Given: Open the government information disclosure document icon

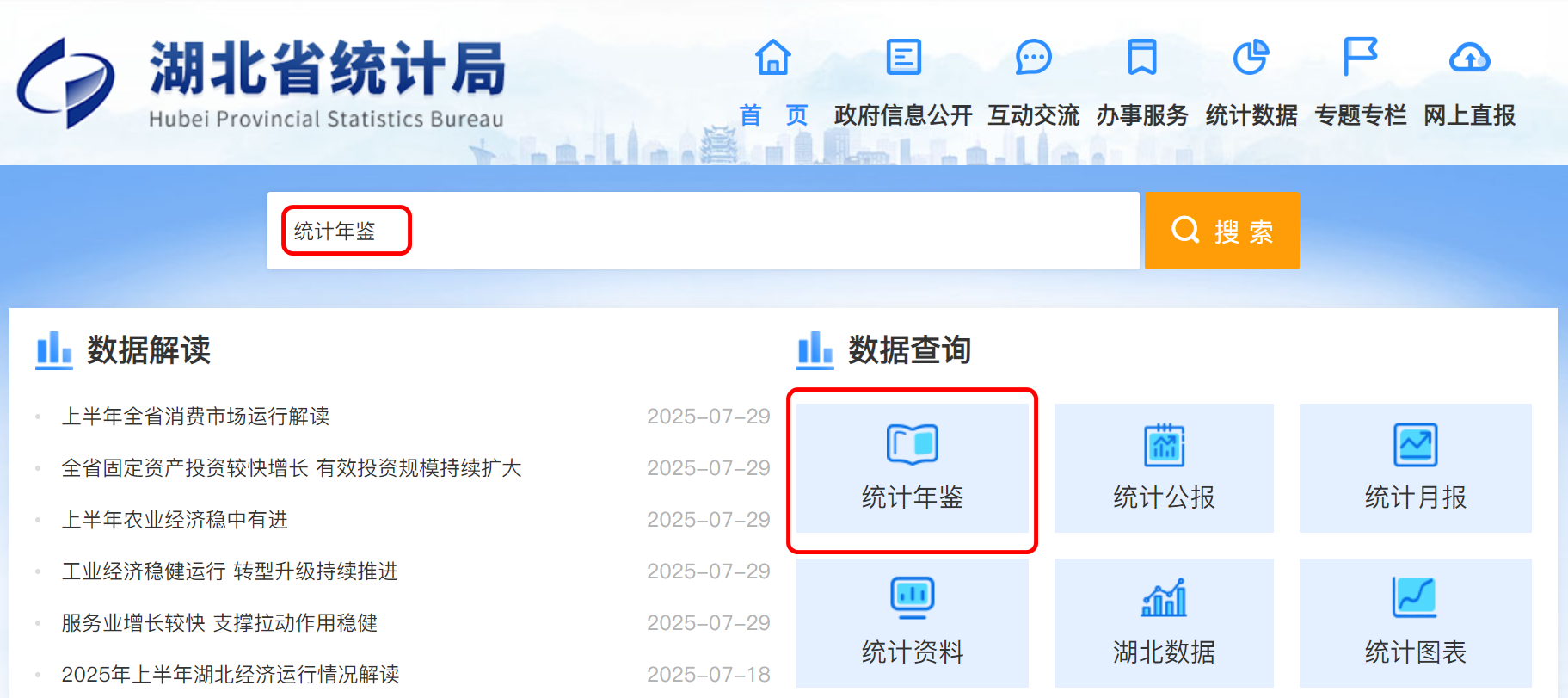Looking at the screenshot, I should click(x=903, y=58).
